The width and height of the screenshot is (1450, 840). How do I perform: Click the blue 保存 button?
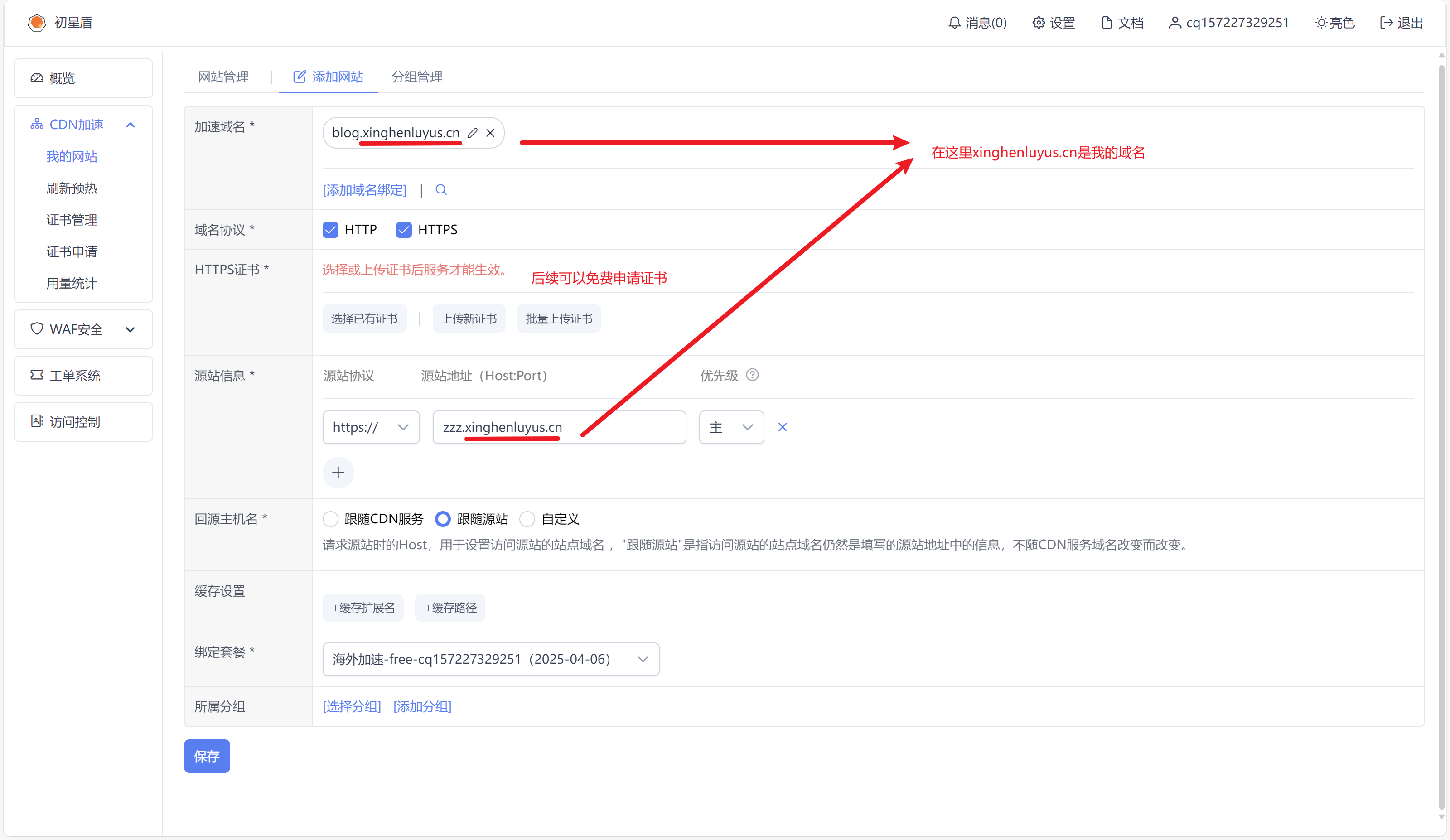coord(207,756)
